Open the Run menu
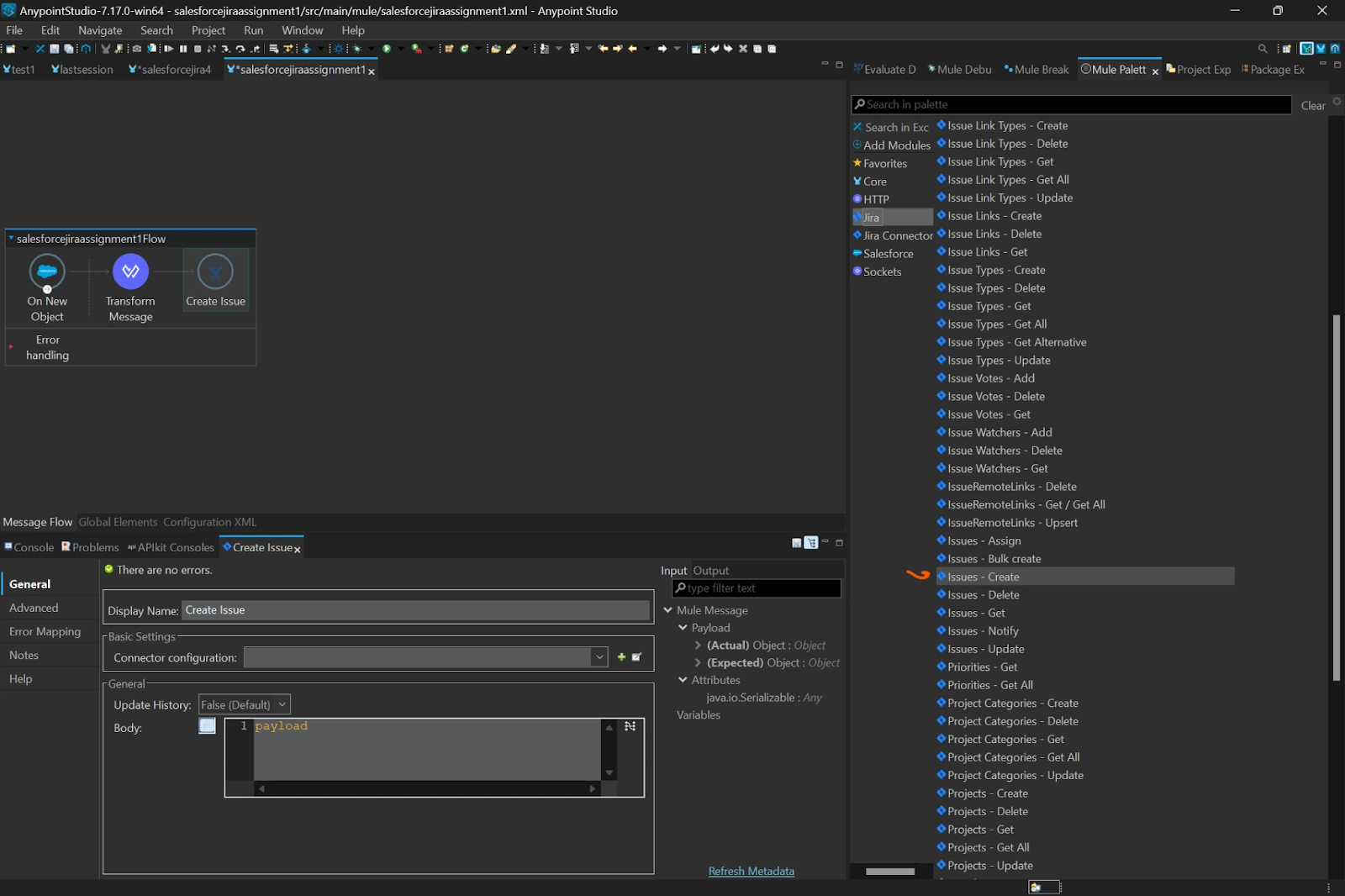 [253, 30]
